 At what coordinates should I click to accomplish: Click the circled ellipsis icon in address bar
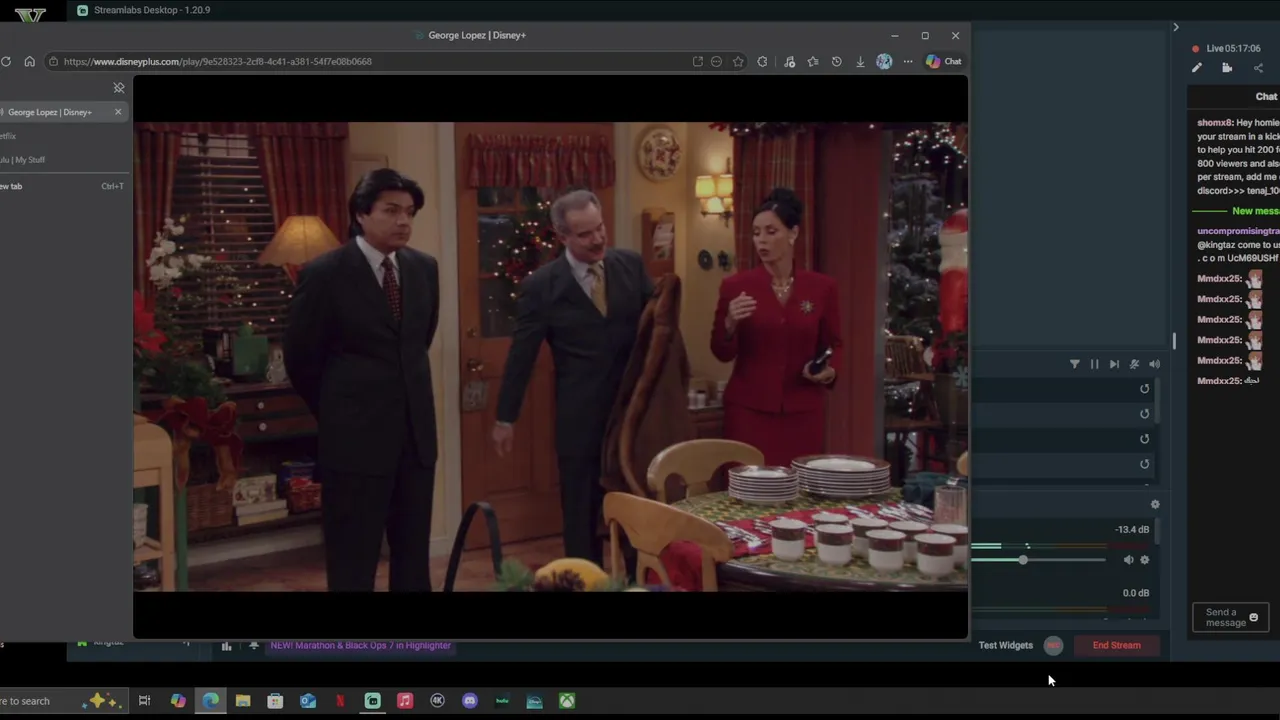[716, 61]
